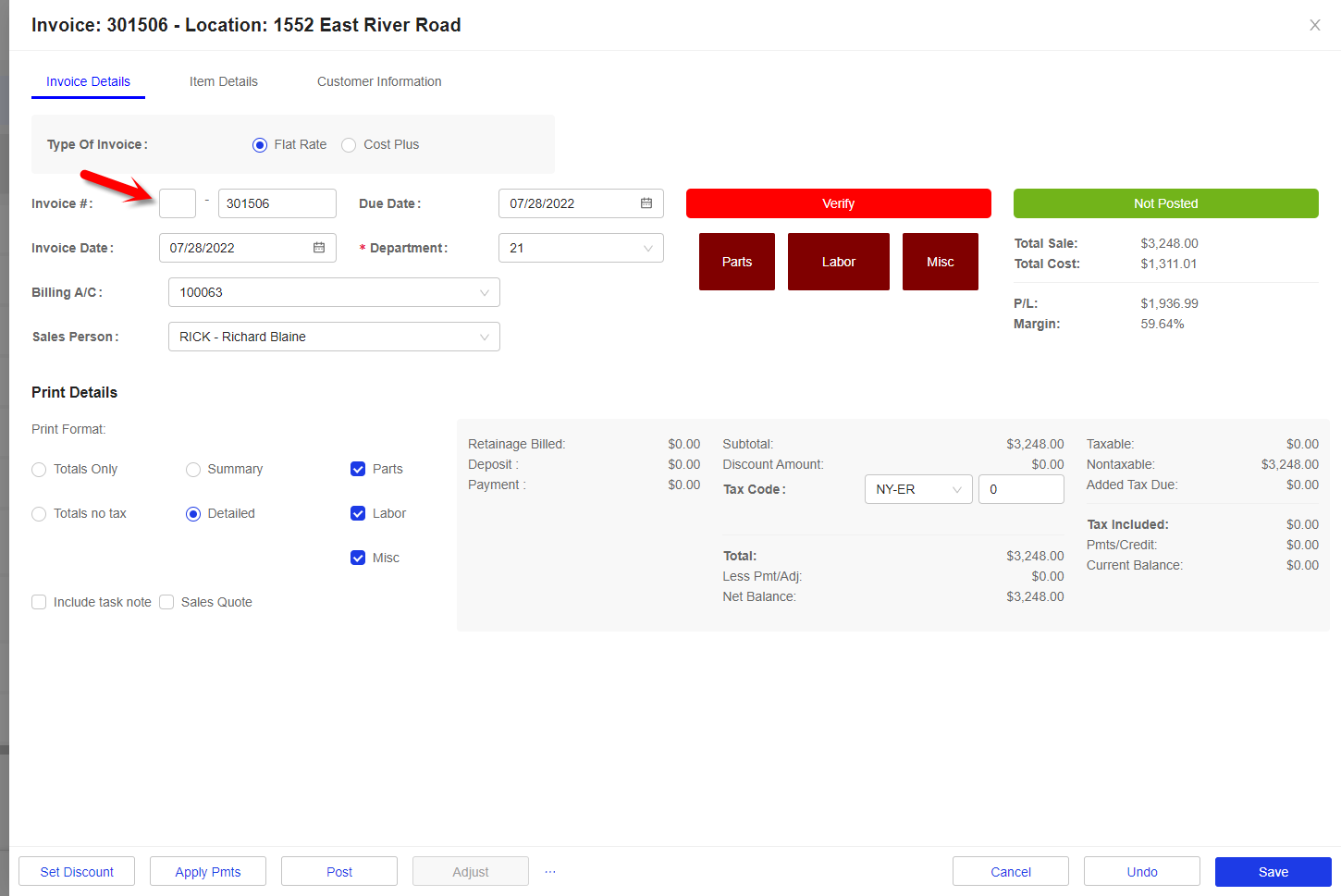Image resolution: width=1341 pixels, height=896 pixels.
Task: Enable the Sales Quote checkbox
Action: coord(166,602)
